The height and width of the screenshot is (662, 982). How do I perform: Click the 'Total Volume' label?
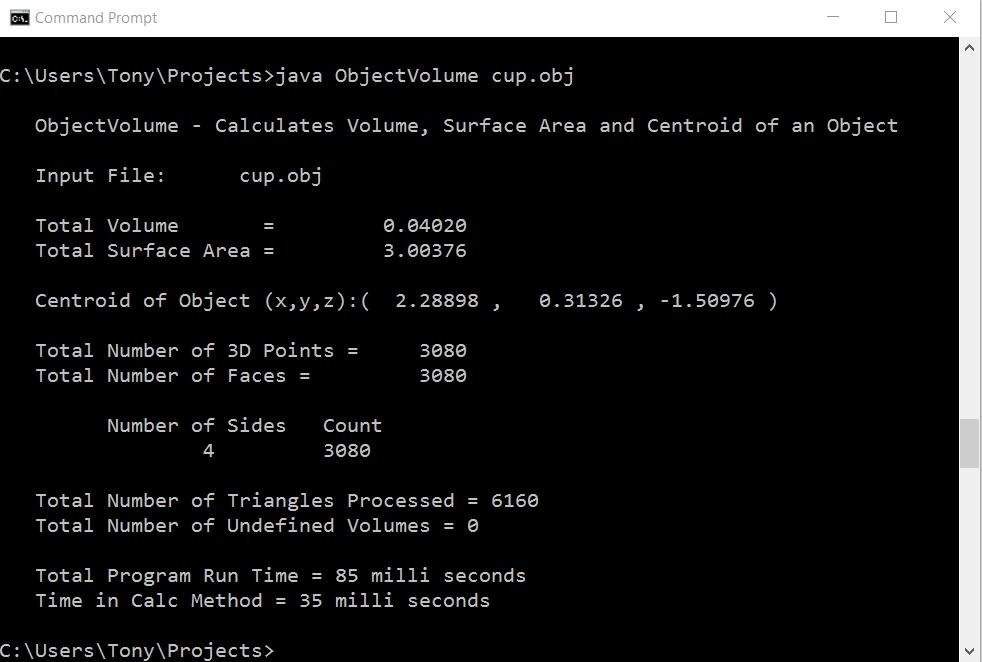(x=106, y=225)
